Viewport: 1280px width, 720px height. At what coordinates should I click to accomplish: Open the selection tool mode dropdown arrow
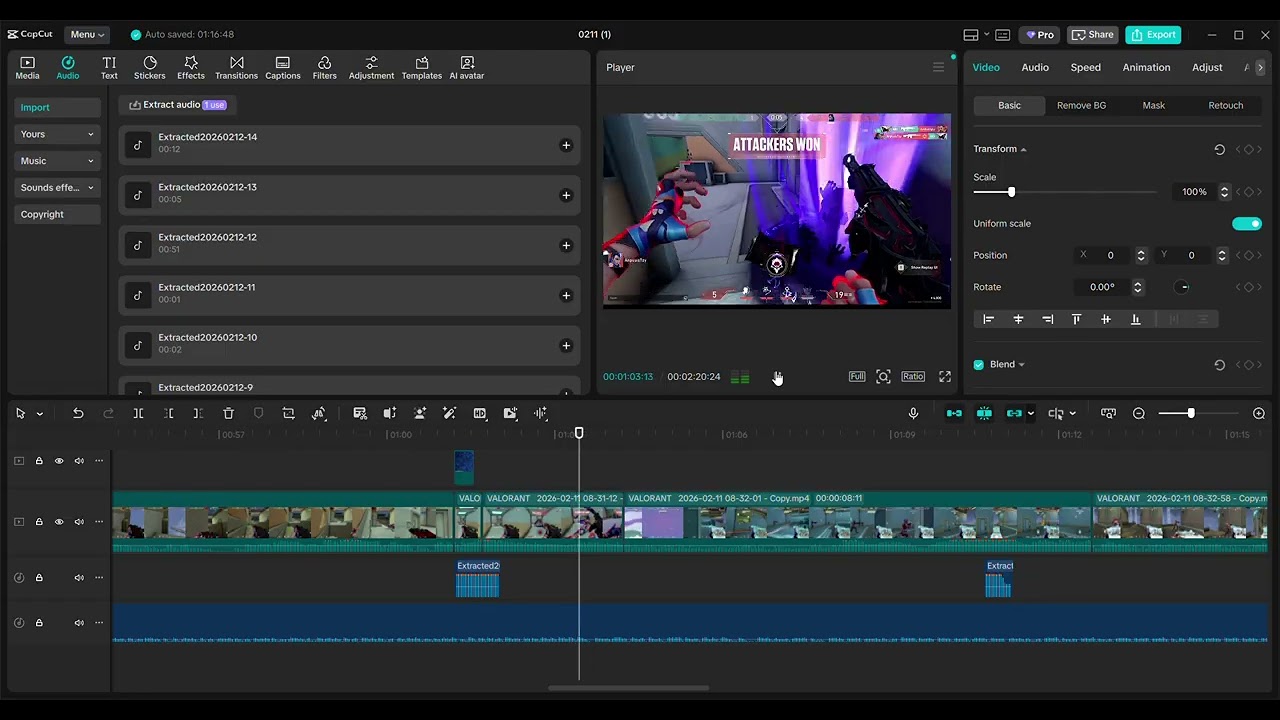40,413
